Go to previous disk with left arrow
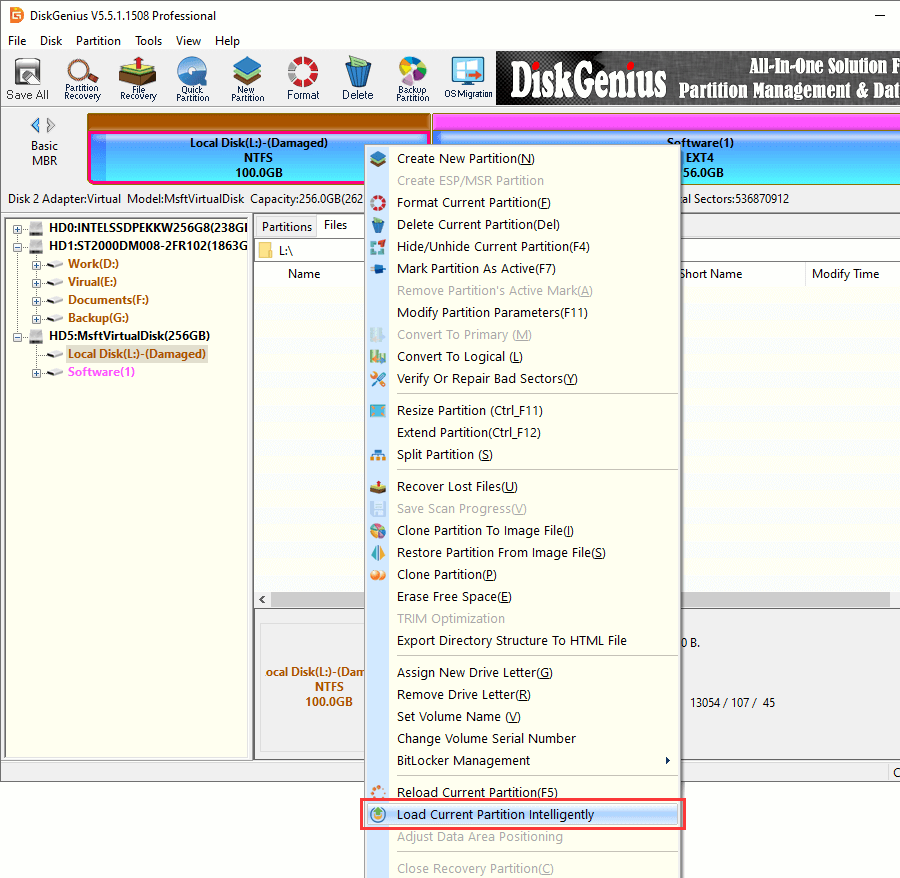This screenshot has width=900, height=878. [x=36, y=125]
